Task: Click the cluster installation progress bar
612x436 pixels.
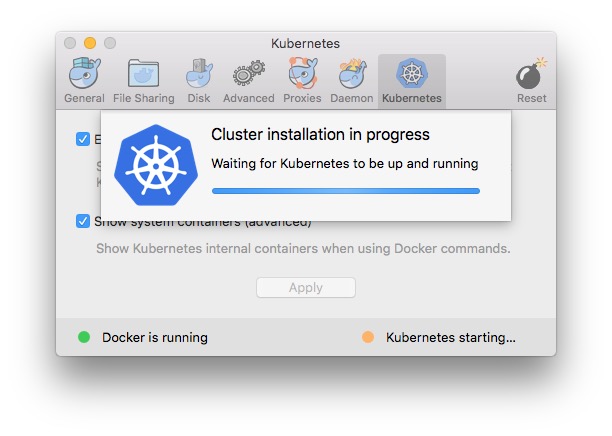Action: coord(346,190)
